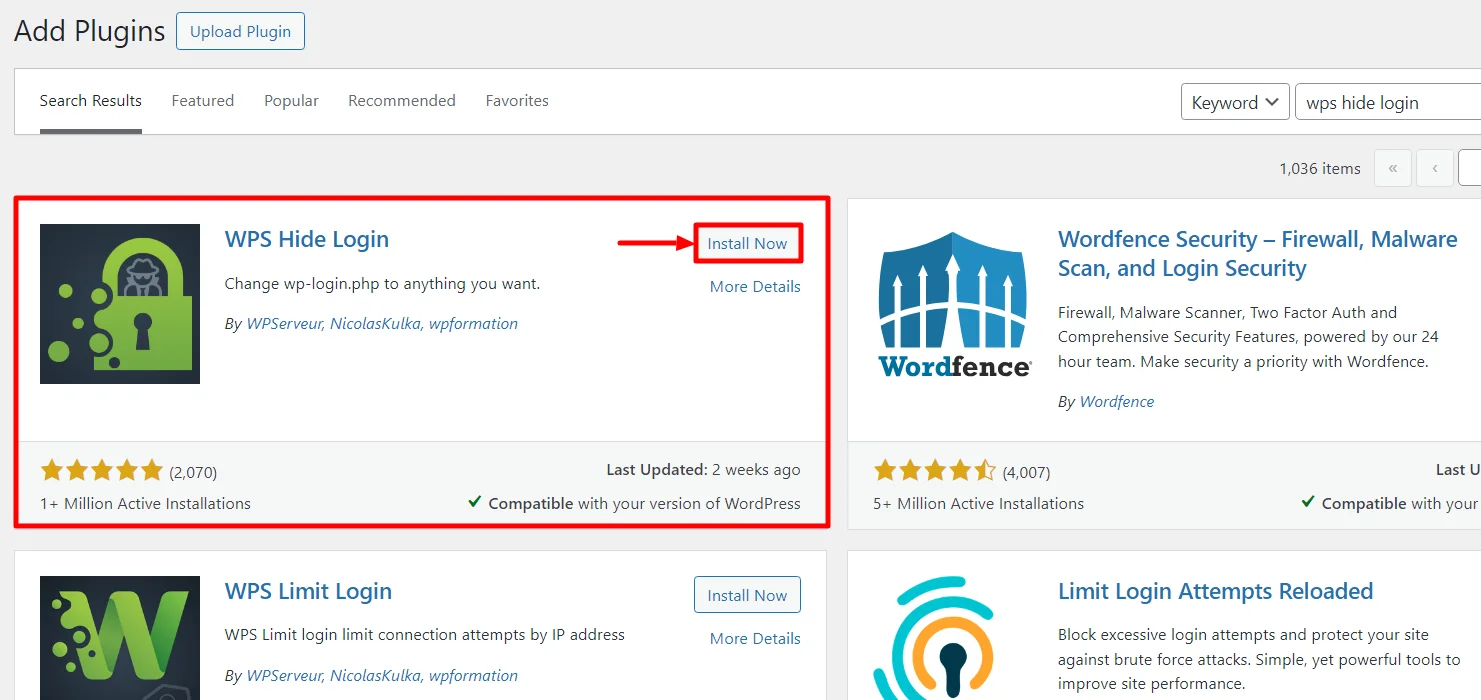Click the current page number field

pyautogui.click(x=1470, y=168)
